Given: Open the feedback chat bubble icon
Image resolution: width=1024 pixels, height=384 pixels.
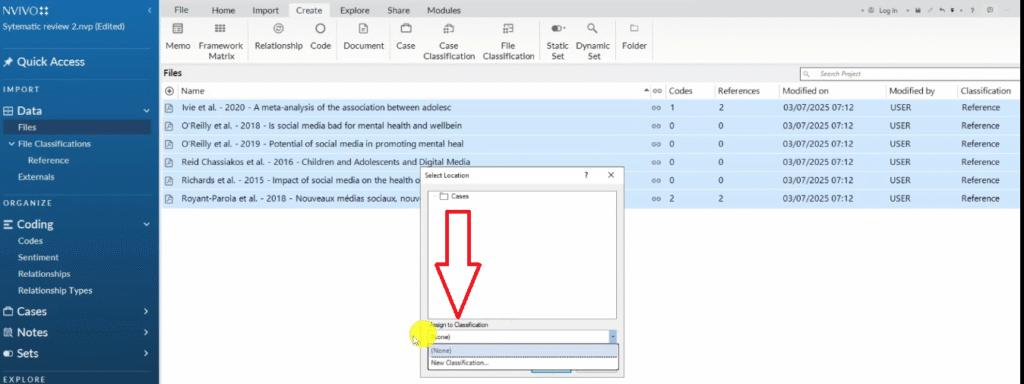Looking at the screenshot, I should 991,10.
